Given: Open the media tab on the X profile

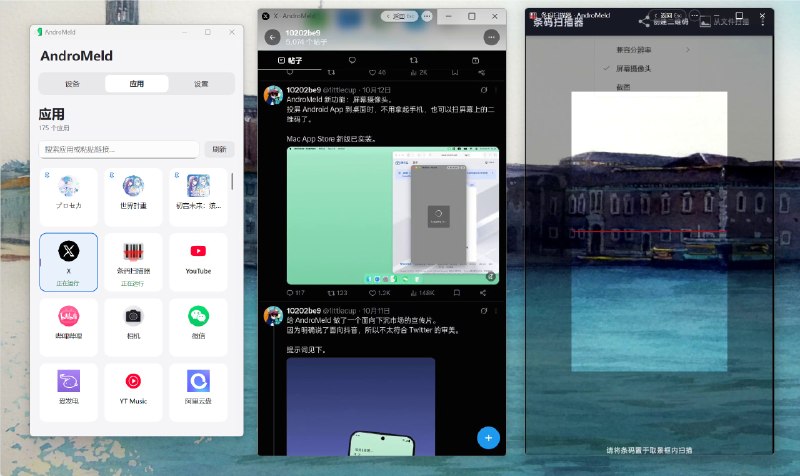Looking at the screenshot, I should (475, 60).
